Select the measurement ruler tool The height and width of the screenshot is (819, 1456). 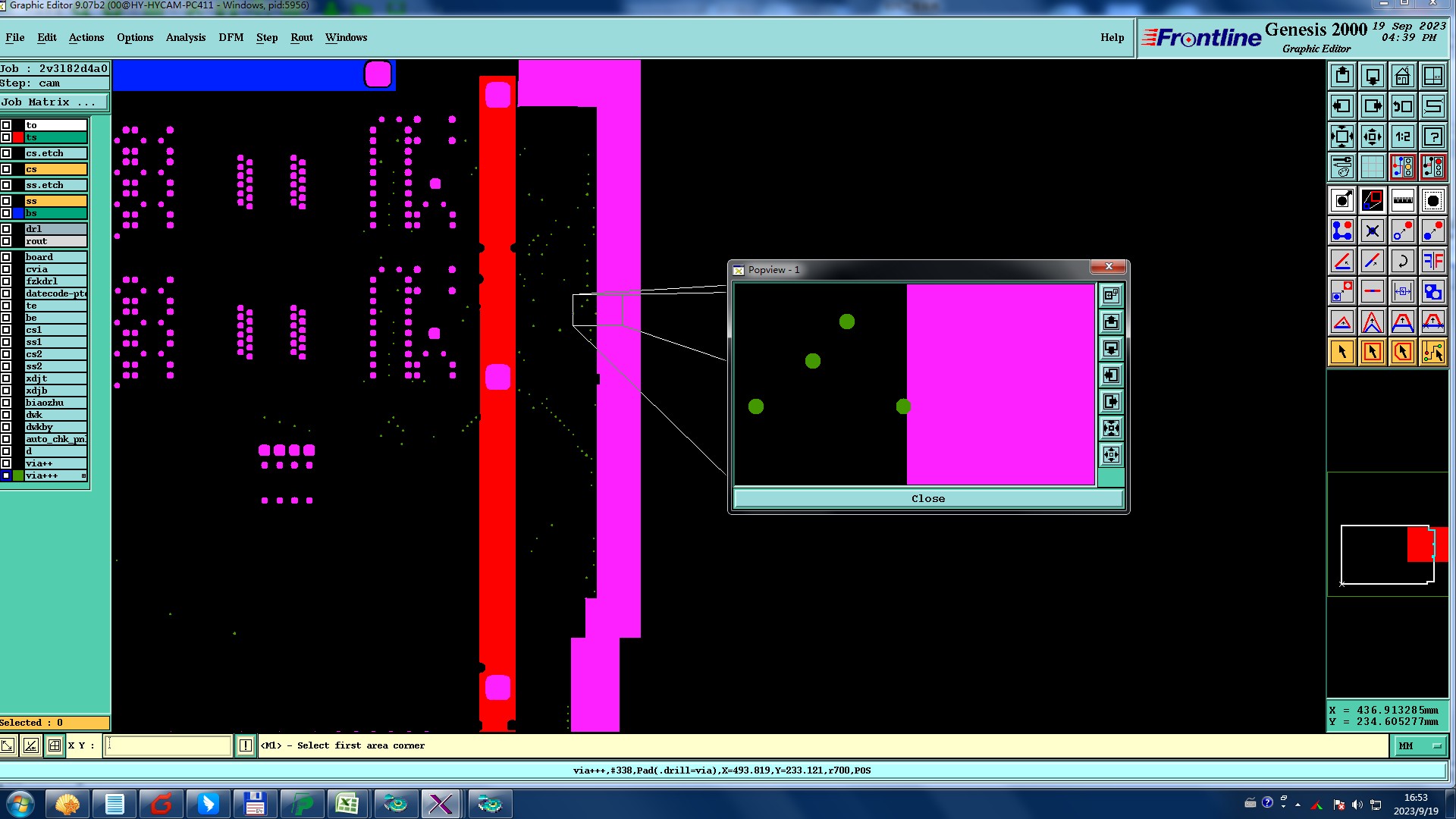1402,200
